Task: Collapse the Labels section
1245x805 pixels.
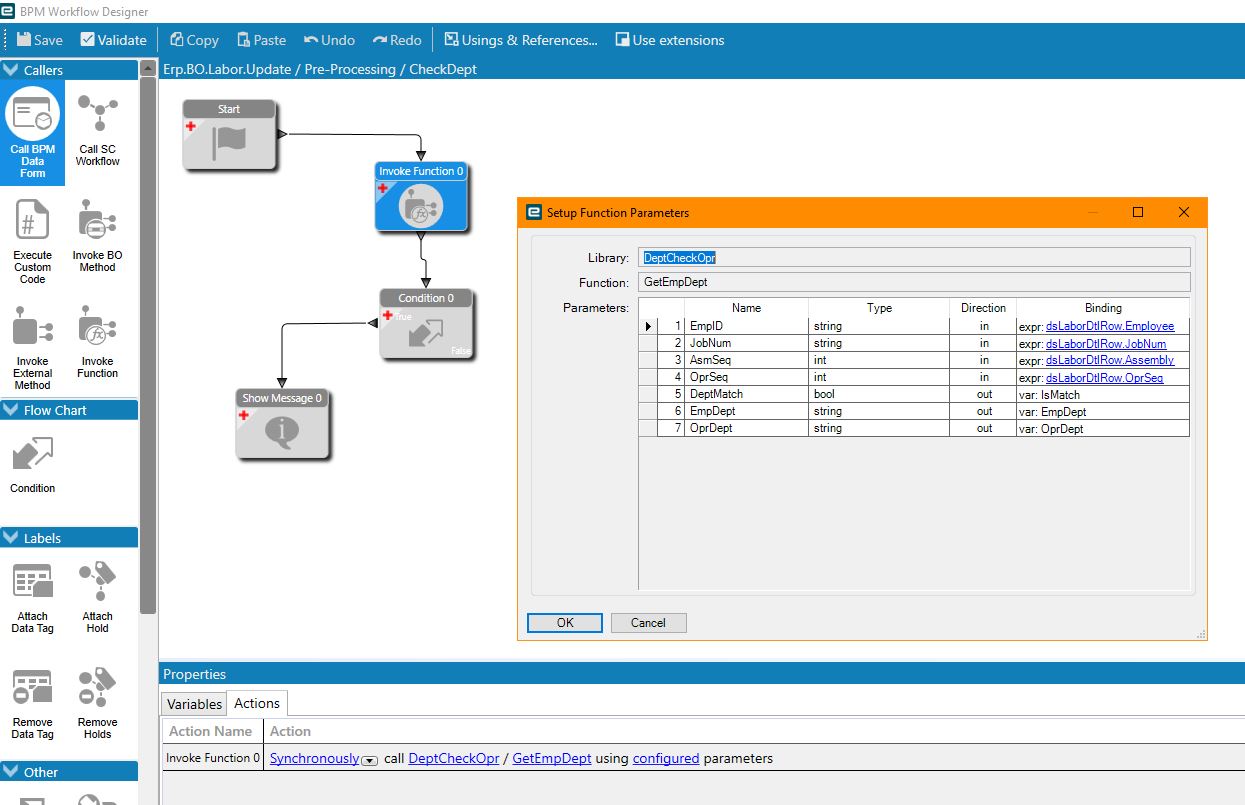Action: [11, 538]
